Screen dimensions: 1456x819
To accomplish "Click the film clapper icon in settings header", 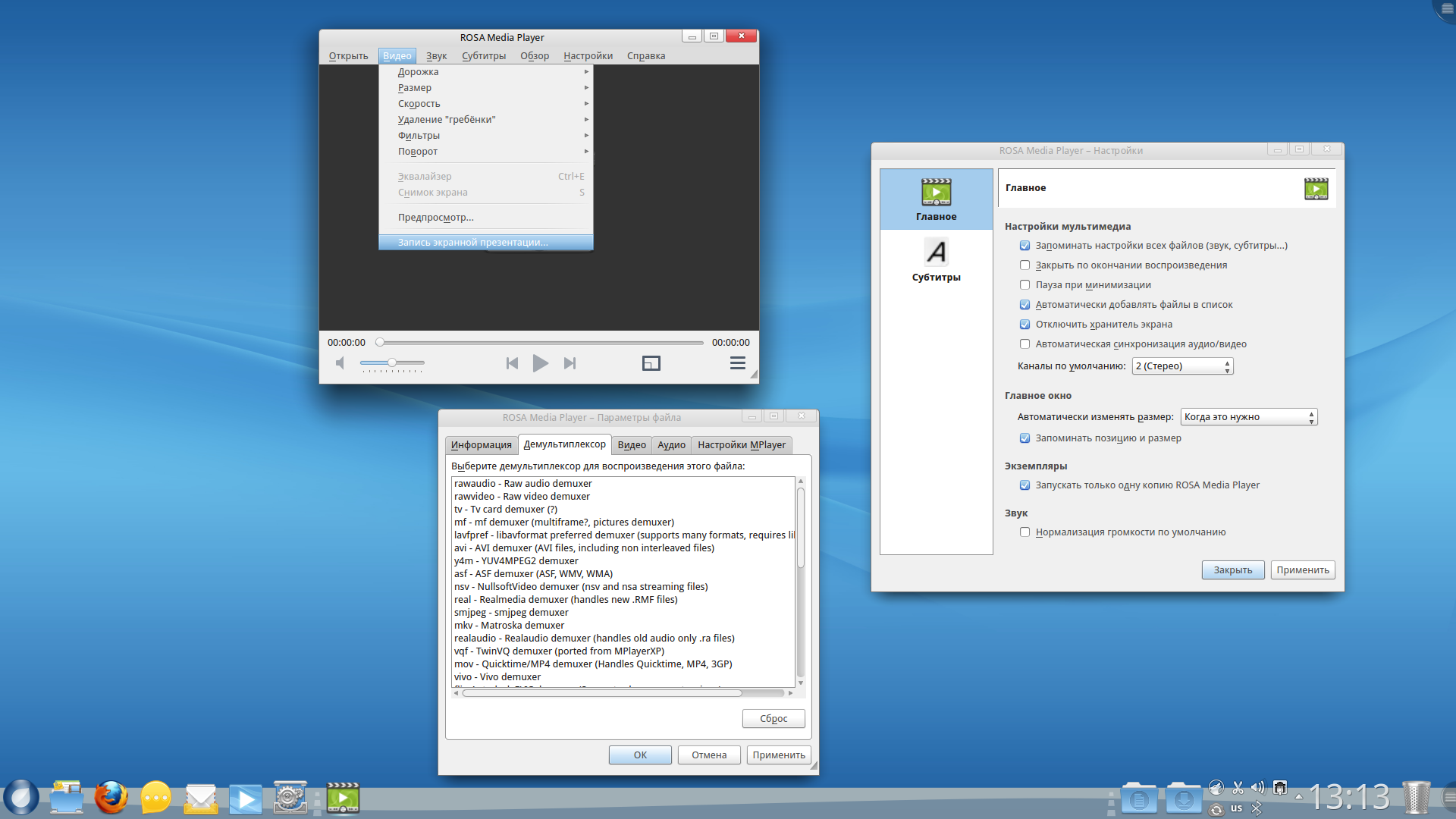I will 1316,188.
